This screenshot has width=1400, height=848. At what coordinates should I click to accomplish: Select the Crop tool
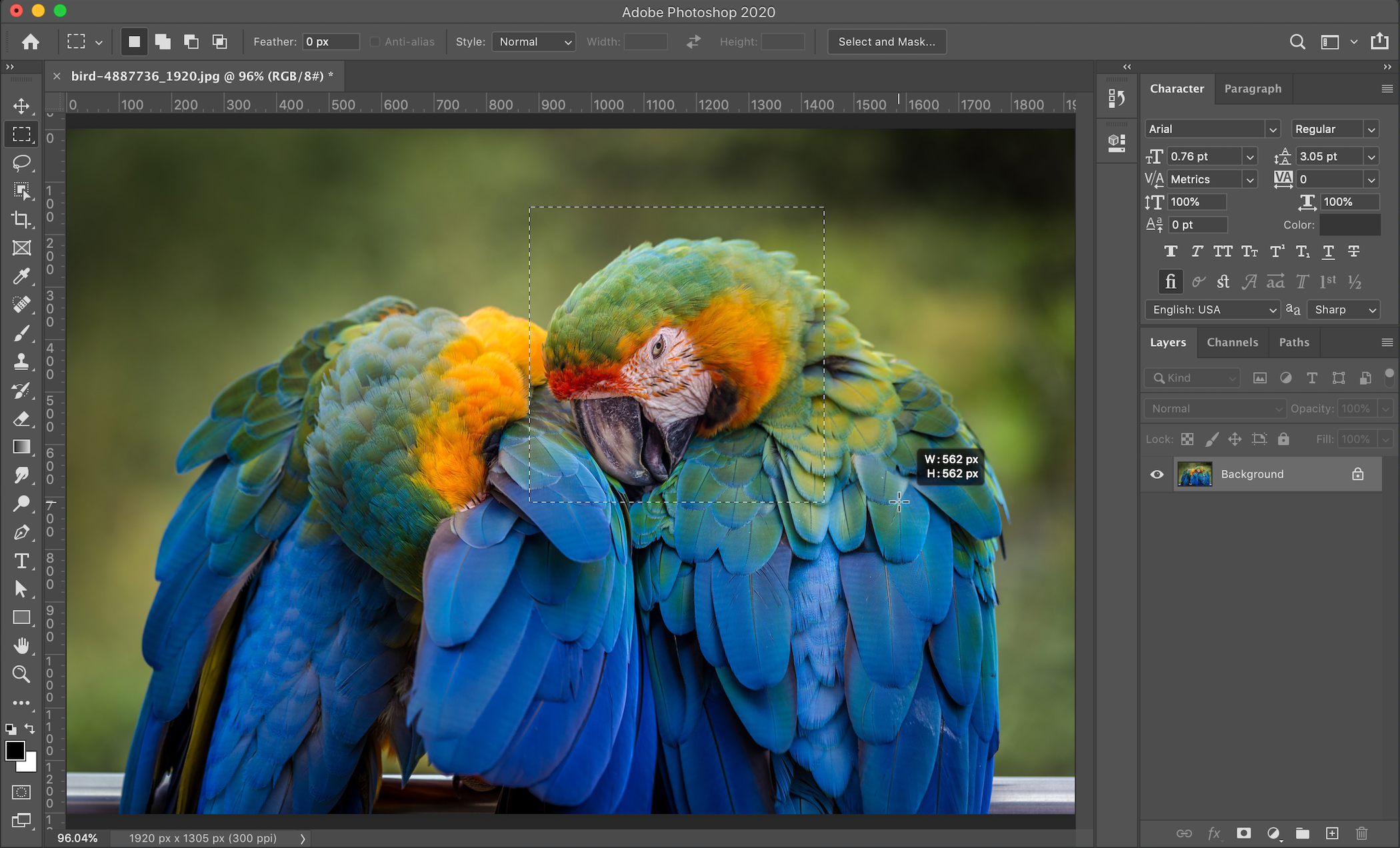point(21,219)
